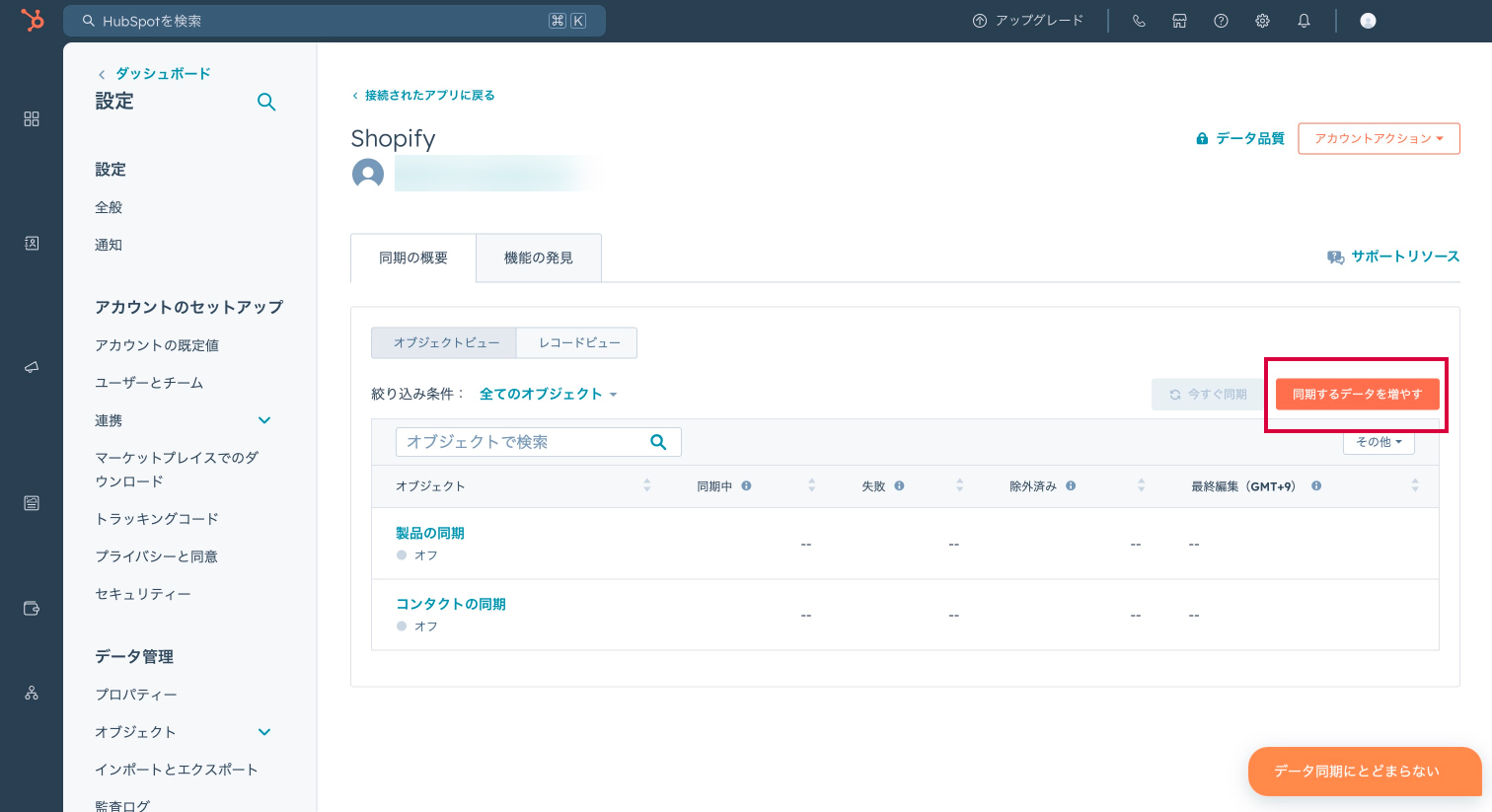Viewport: 1492px width, 812px height.
Task: Click the 今すぐ同期 button
Action: (x=1208, y=394)
